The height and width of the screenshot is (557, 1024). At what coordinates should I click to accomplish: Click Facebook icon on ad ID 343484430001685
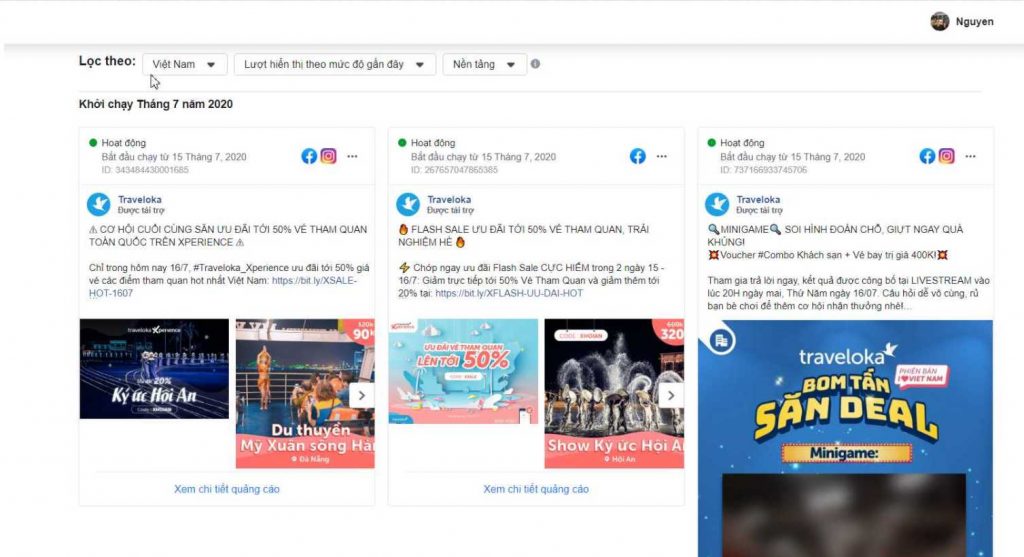[x=309, y=156]
